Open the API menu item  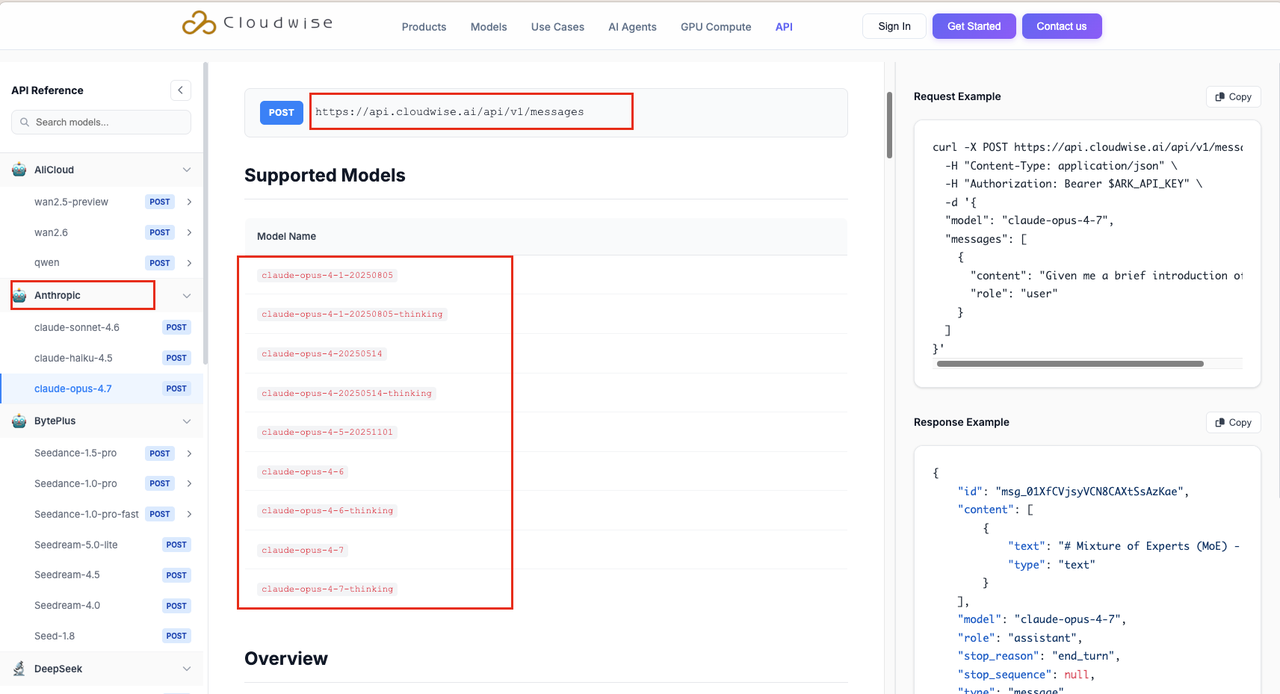pos(784,27)
